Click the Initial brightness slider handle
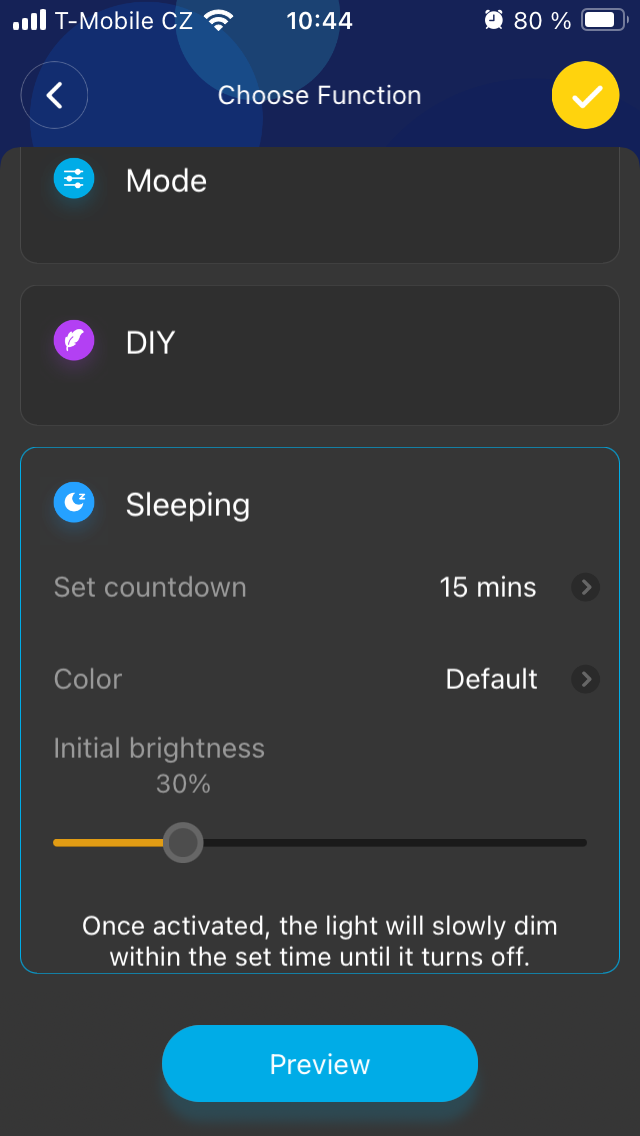The image size is (640, 1136). point(183,843)
